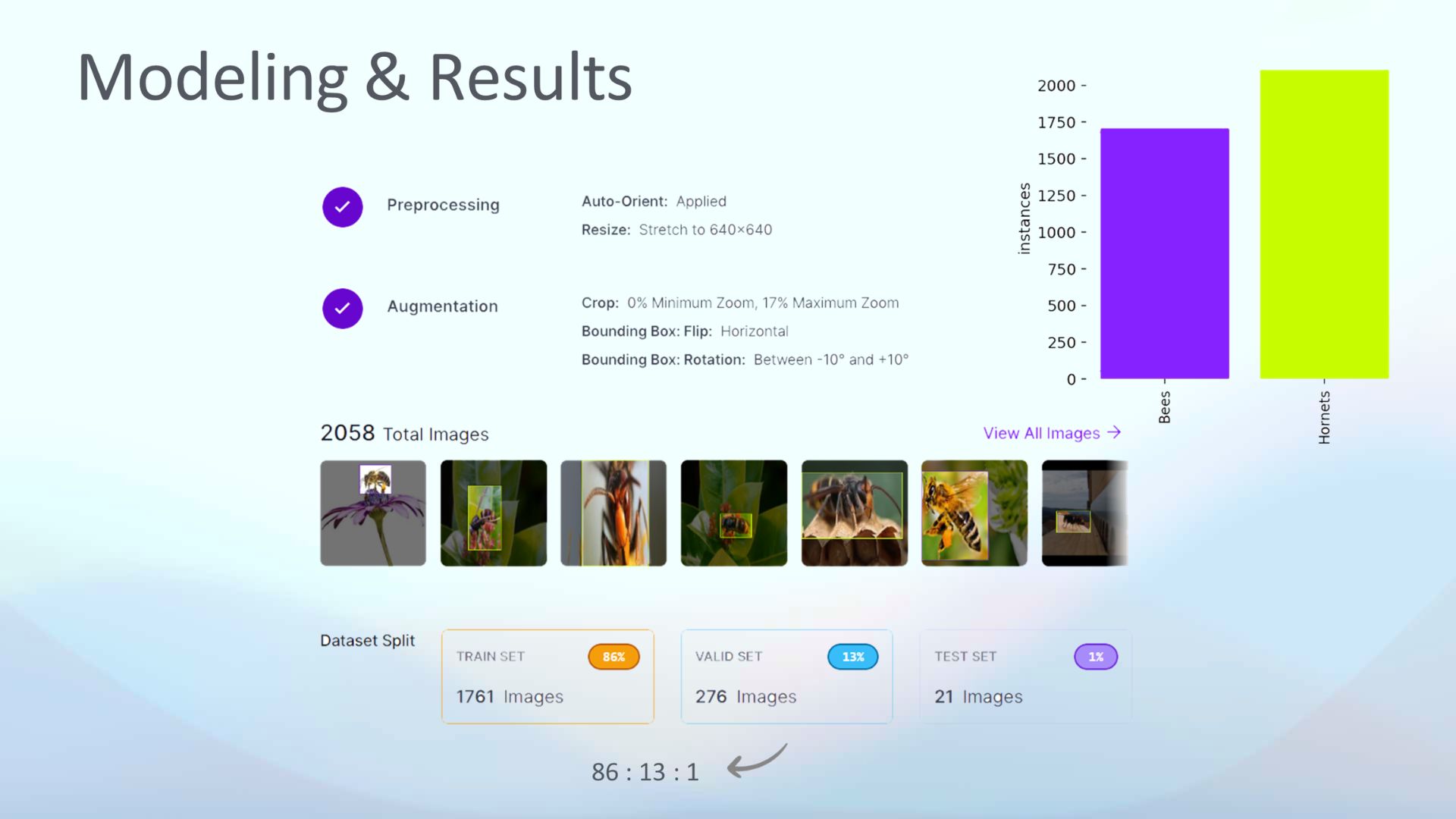This screenshot has height=819, width=1456.
Task: Click the purple Bees bar in chart
Action: (x=1164, y=254)
